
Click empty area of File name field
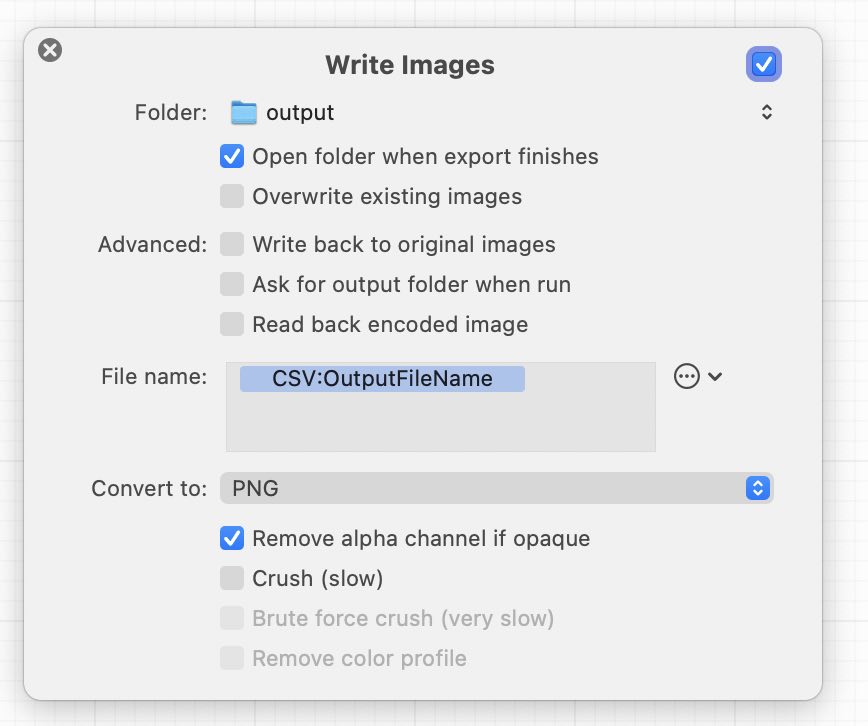[440, 425]
